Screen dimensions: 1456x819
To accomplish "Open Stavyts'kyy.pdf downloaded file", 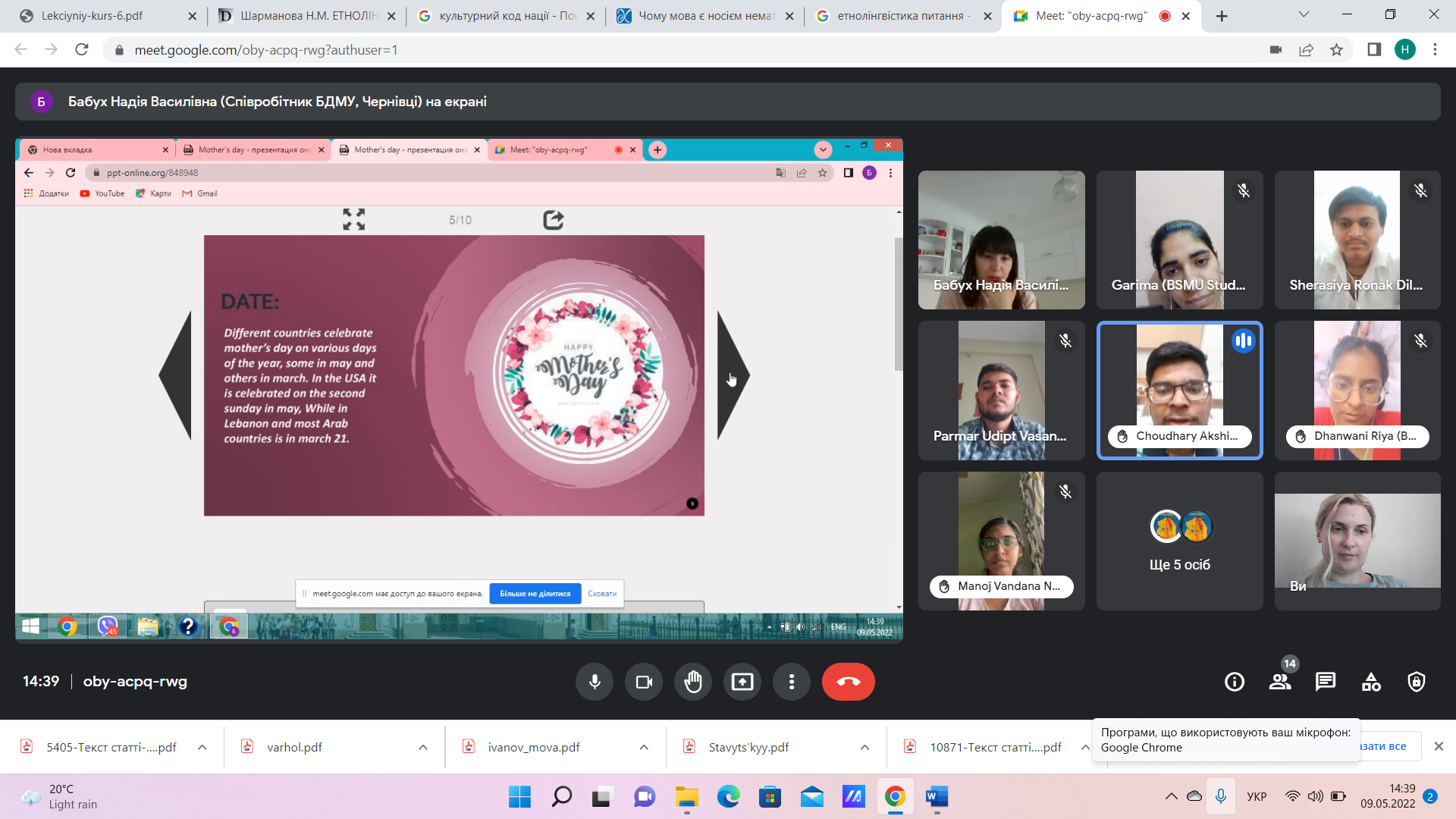I will pyautogui.click(x=748, y=748).
